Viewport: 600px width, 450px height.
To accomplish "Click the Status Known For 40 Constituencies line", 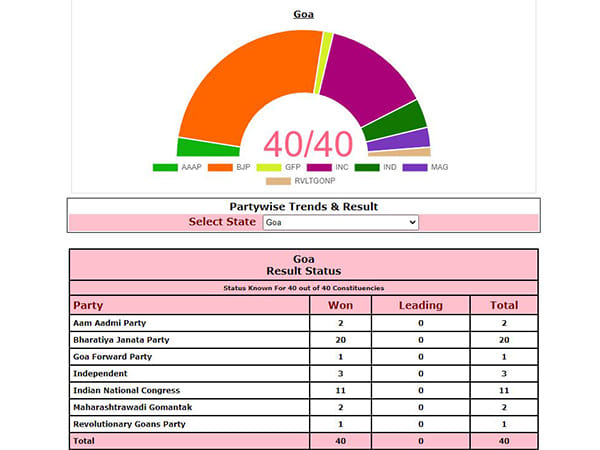I will [303, 288].
